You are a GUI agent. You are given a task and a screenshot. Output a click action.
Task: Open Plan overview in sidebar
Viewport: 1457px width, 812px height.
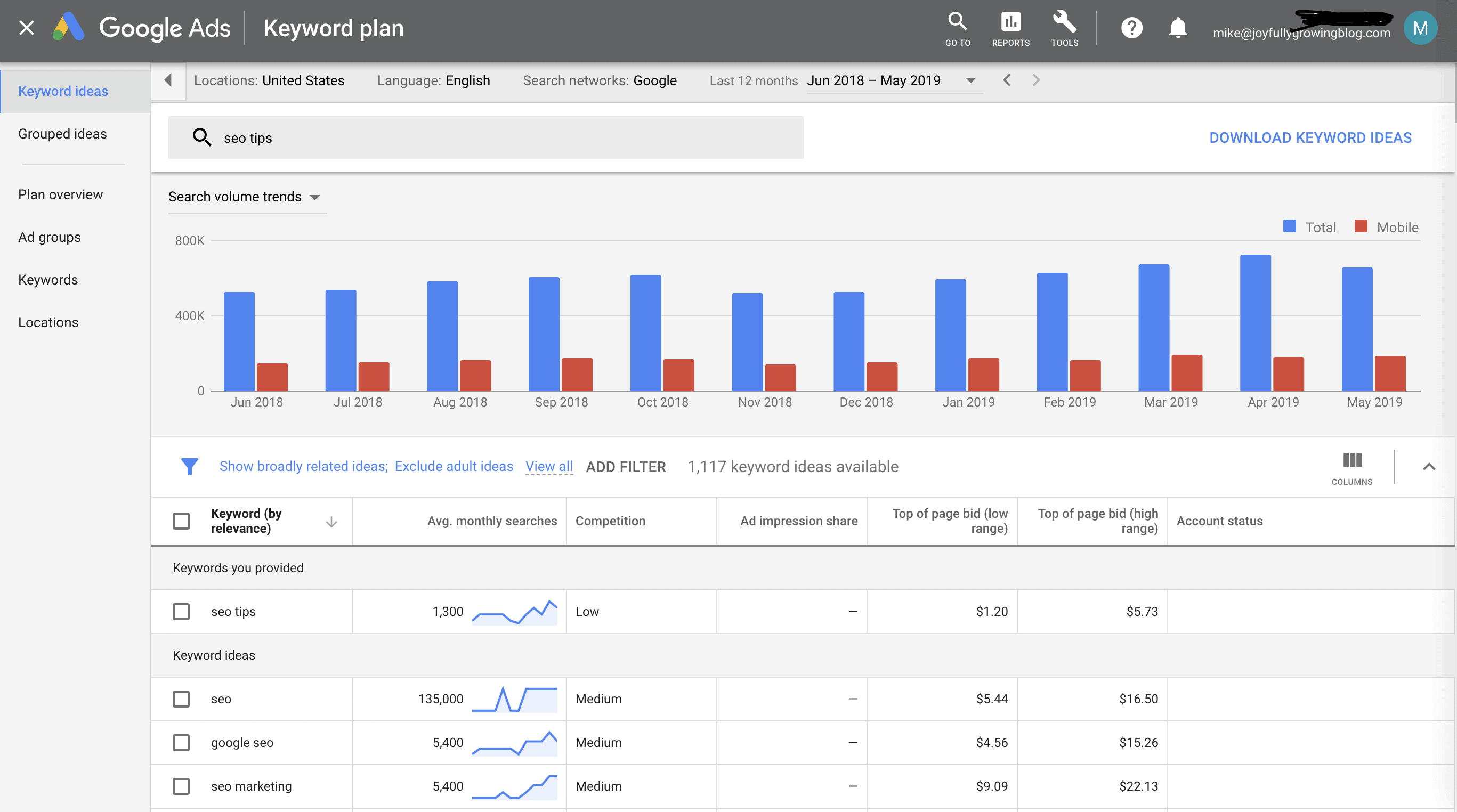click(61, 194)
